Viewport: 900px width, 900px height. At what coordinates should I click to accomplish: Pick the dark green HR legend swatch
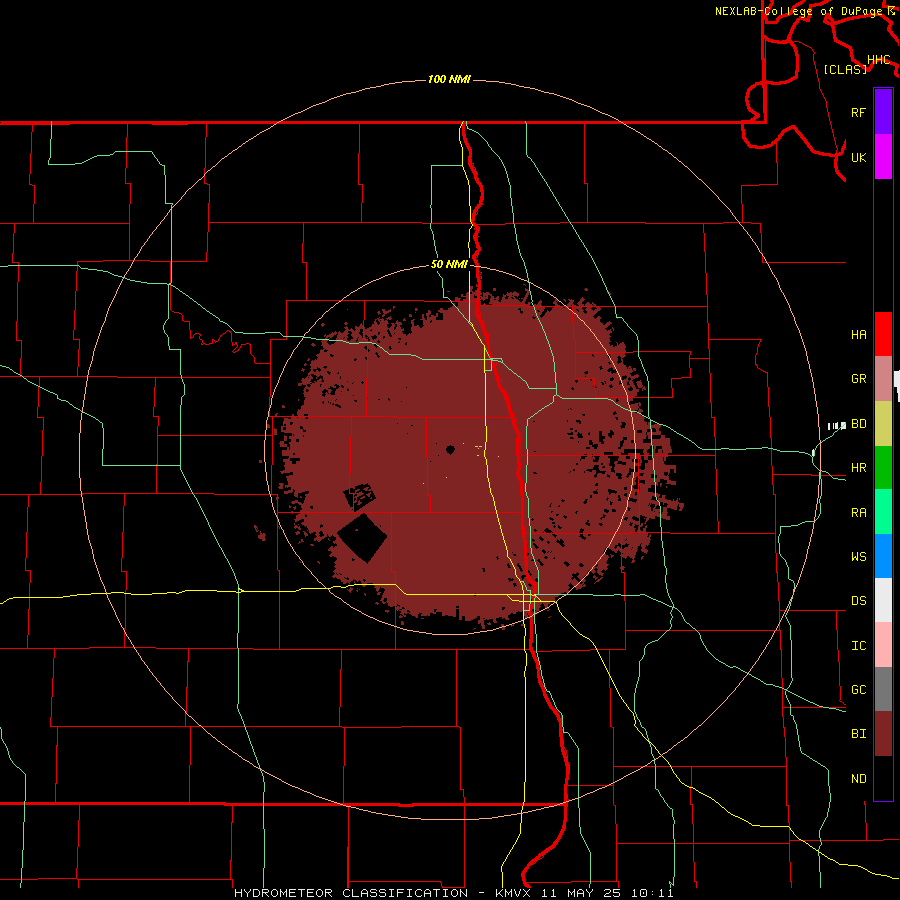click(883, 467)
